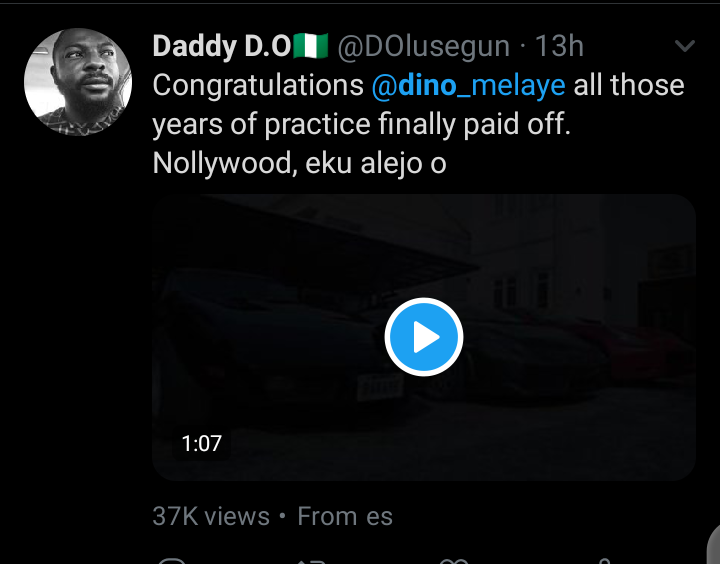
Task: Tap the grey floating button at screen edge
Action: click(x=714, y=546)
